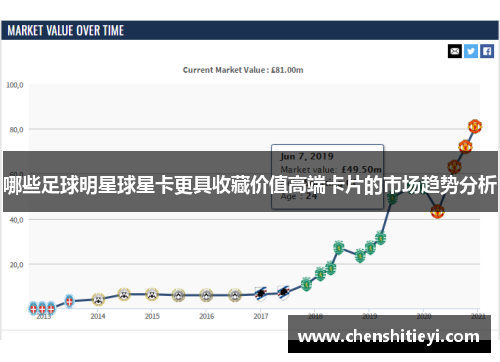Select the Manchester United crest just above 70m
Viewport: 500px width, 362px height.
465,146
